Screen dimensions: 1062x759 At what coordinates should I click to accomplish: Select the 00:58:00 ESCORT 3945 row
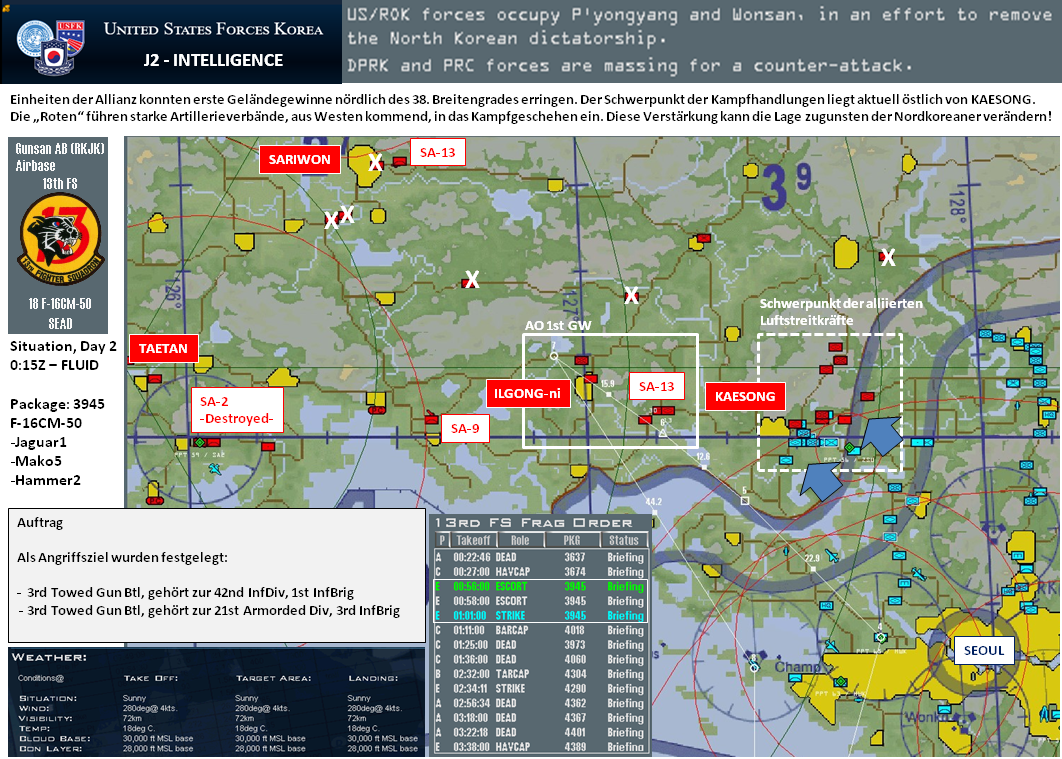pyautogui.click(x=540, y=601)
